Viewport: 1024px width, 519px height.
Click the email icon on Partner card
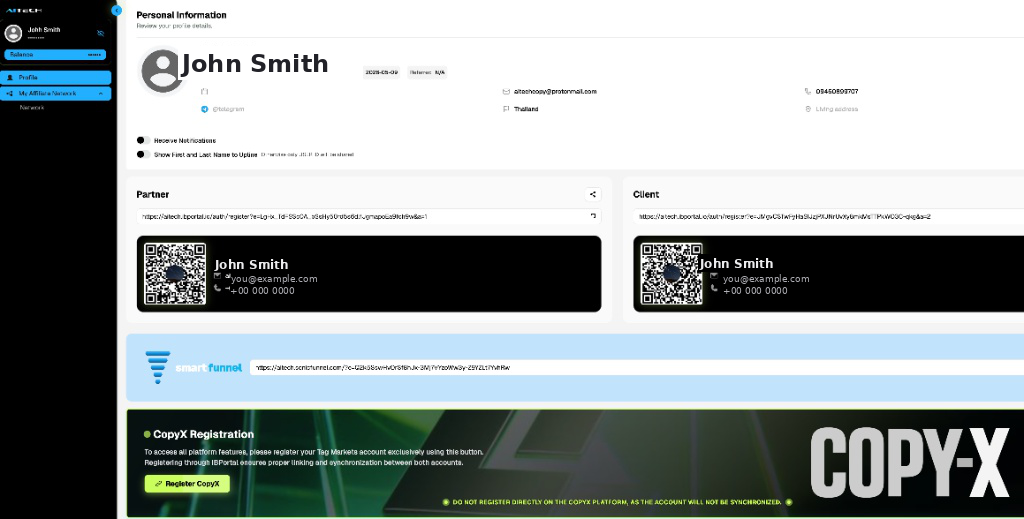coord(217,276)
